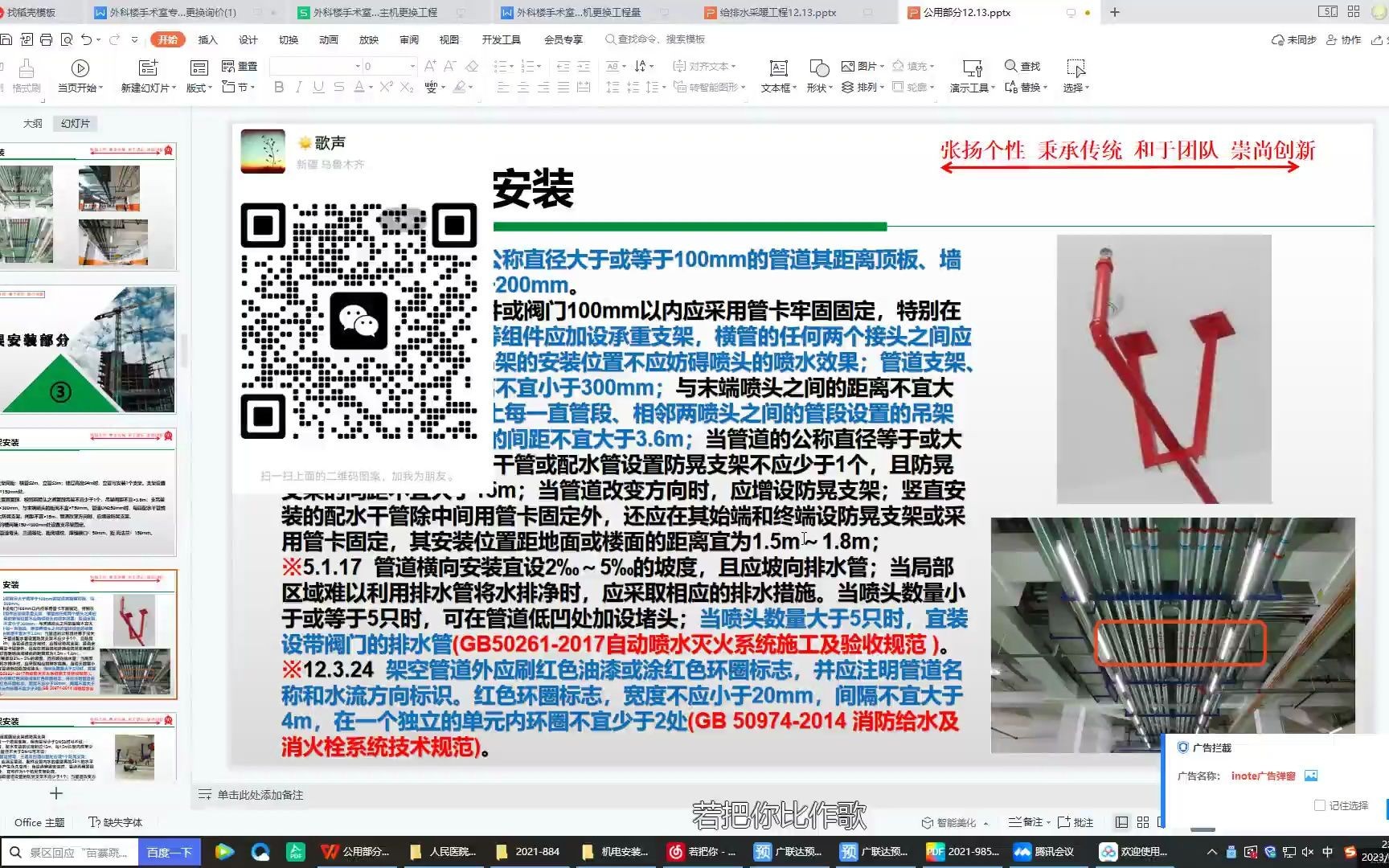Expand bullet list style dropdown
Viewport: 1389px width, 868px height.
(x=511, y=66)
